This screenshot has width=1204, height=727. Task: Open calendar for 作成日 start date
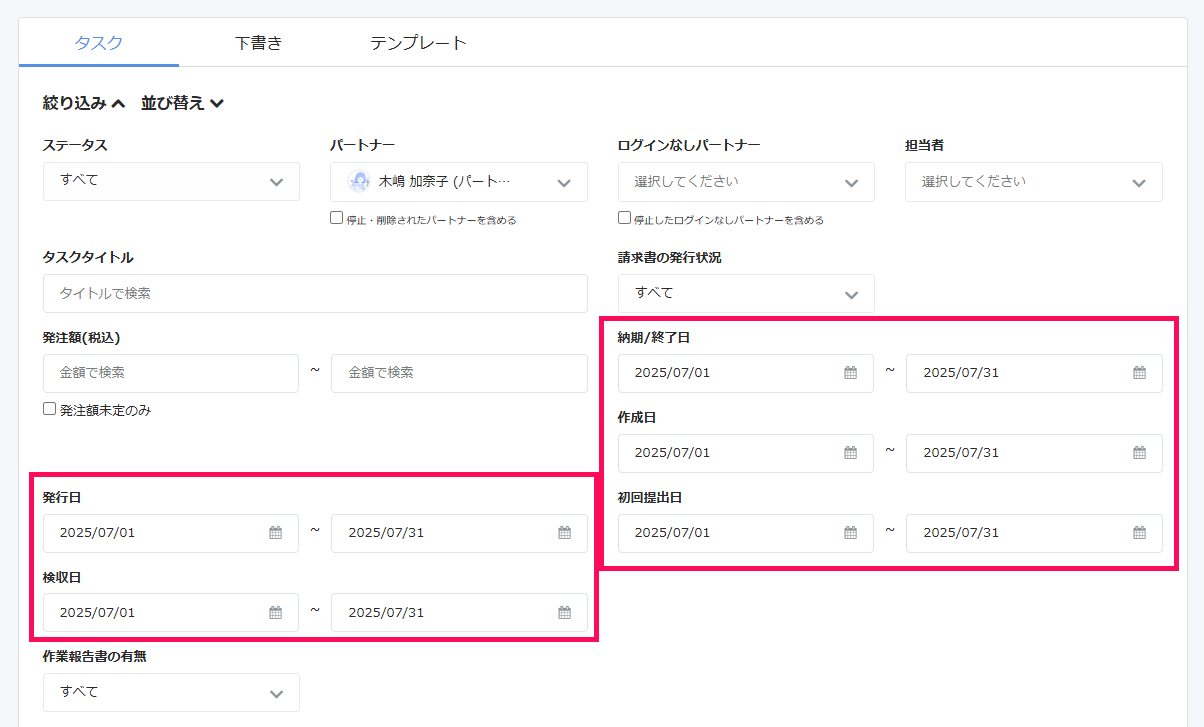tap(851, 453)
